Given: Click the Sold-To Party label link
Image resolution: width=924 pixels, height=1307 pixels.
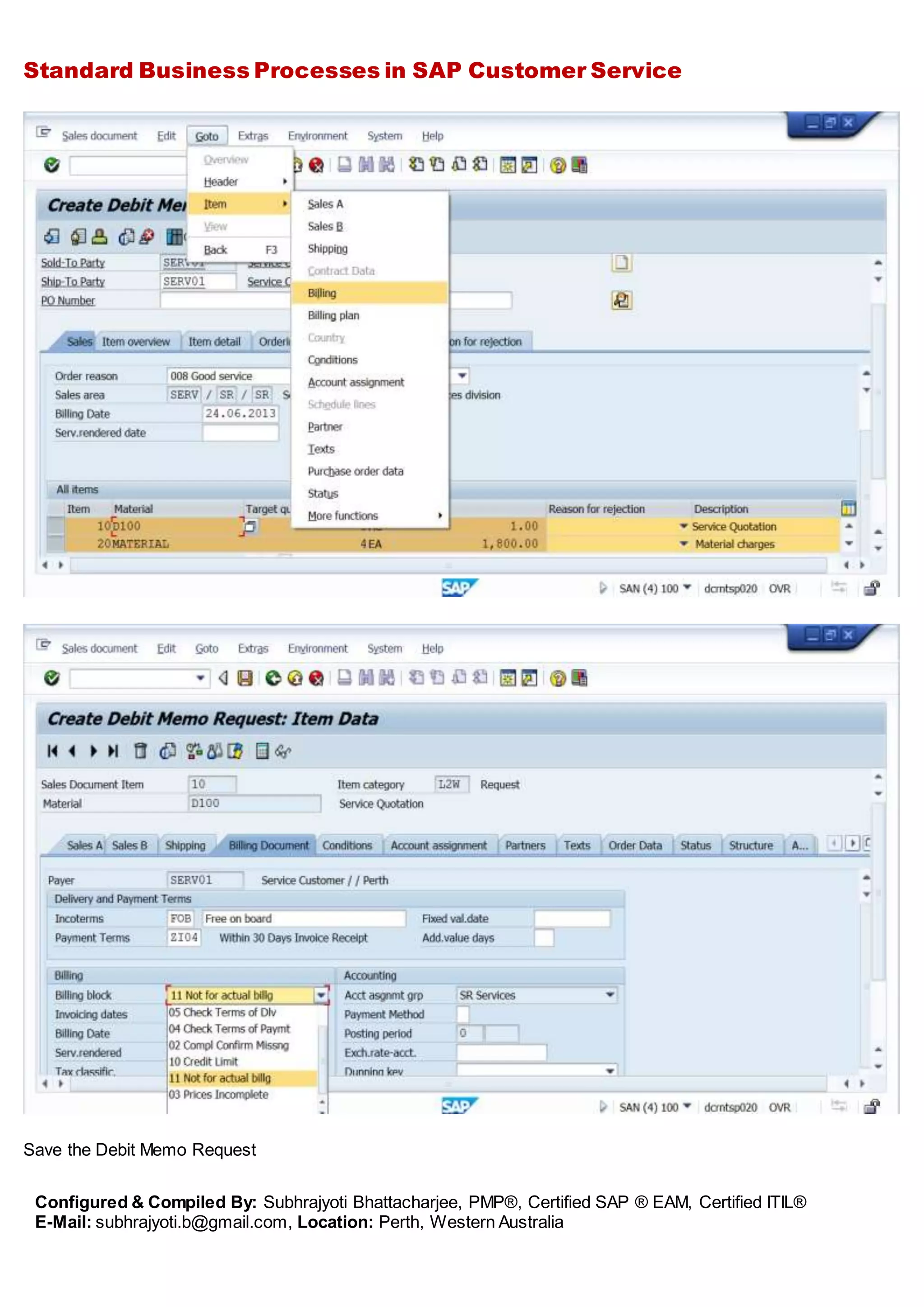Looking at the screenshot, I should point(73,262).
